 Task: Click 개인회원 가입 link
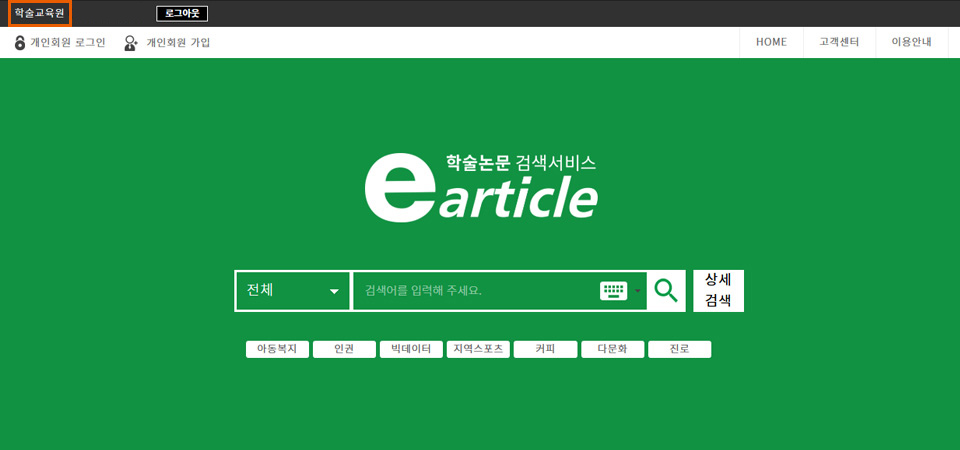(x=178, y=43)
